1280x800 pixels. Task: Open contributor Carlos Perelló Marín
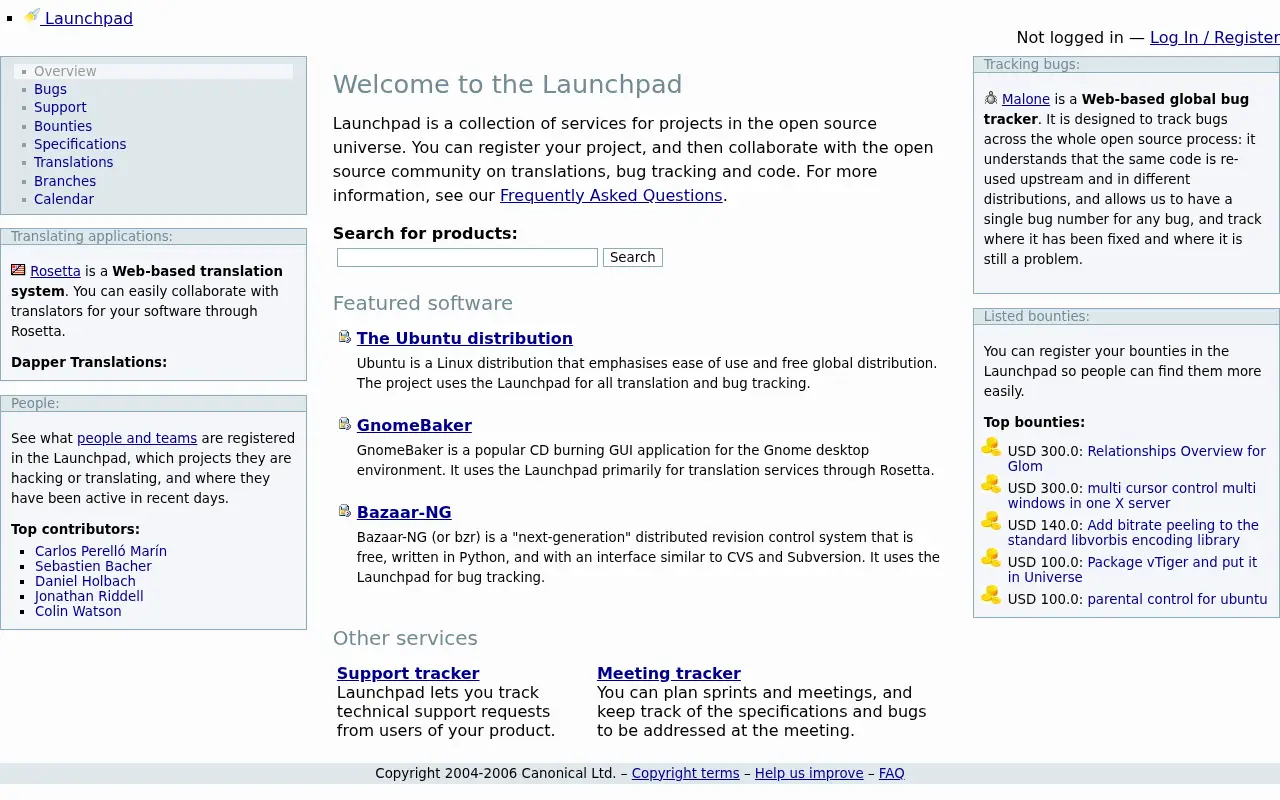point(101,551)
